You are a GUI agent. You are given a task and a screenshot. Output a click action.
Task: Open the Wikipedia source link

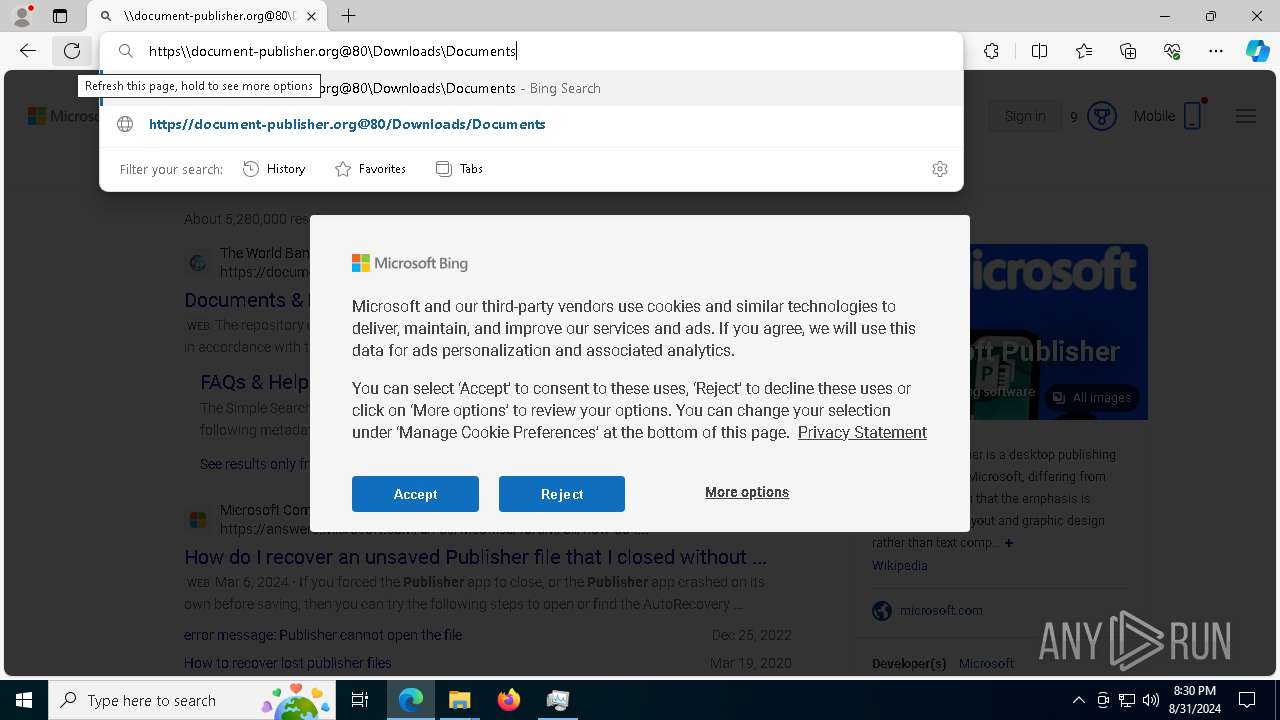coord(900,565)
